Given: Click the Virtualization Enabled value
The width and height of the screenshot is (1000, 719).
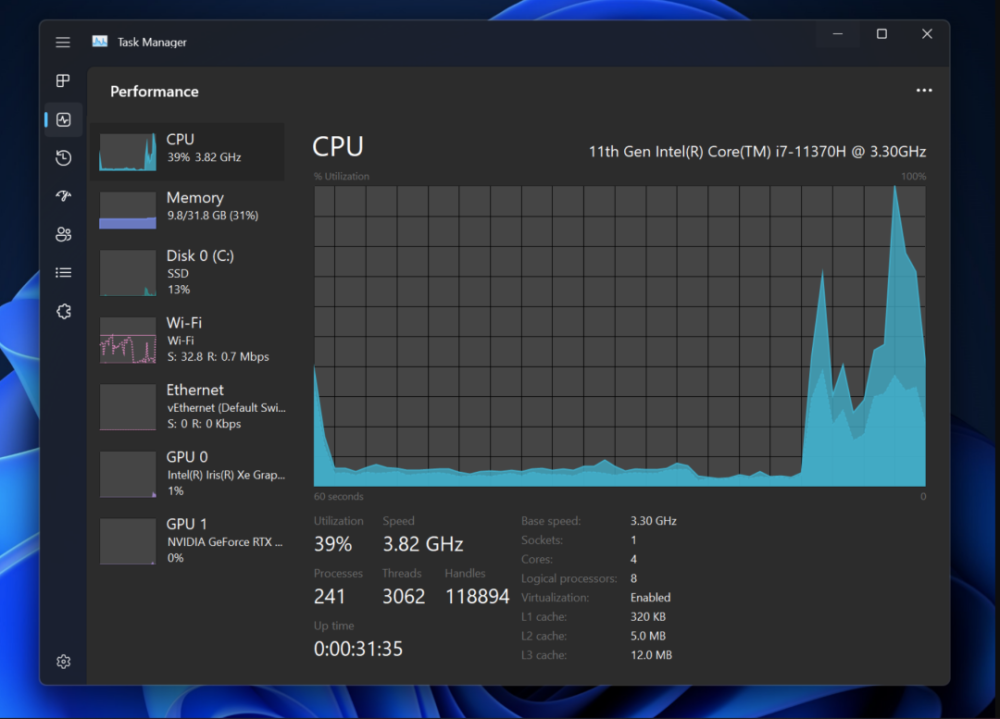Looking at the screenshot, I should [x=651, y=597].
